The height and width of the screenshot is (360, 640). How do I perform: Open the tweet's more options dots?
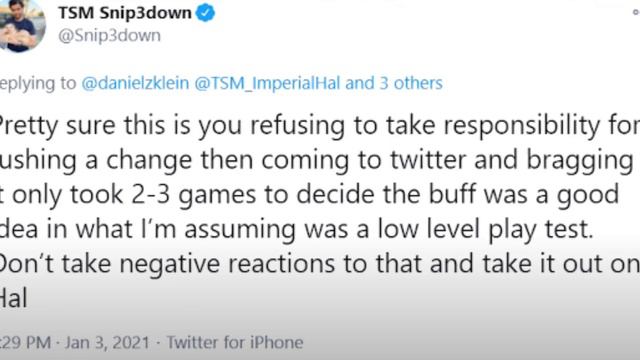636,12
